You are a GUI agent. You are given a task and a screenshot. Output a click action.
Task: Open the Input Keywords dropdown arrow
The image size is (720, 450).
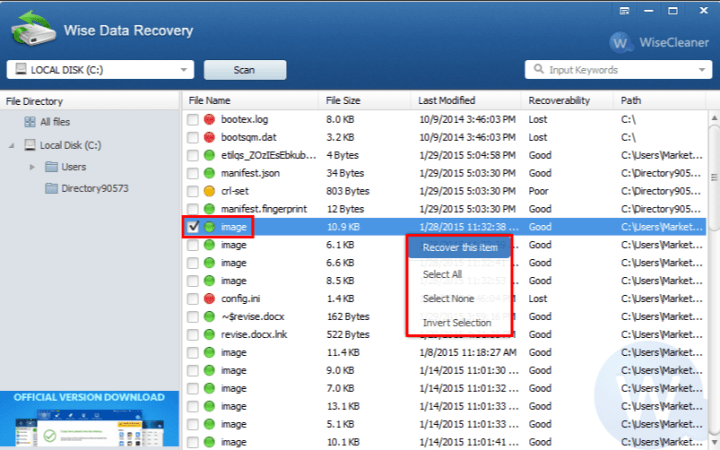point(702,70)
